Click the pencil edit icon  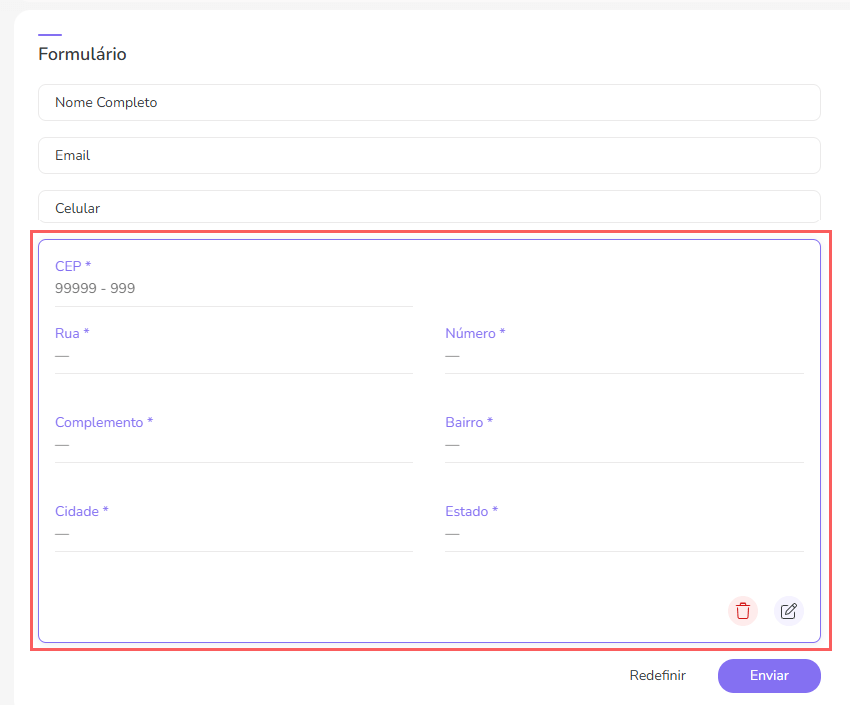(788, 611)
